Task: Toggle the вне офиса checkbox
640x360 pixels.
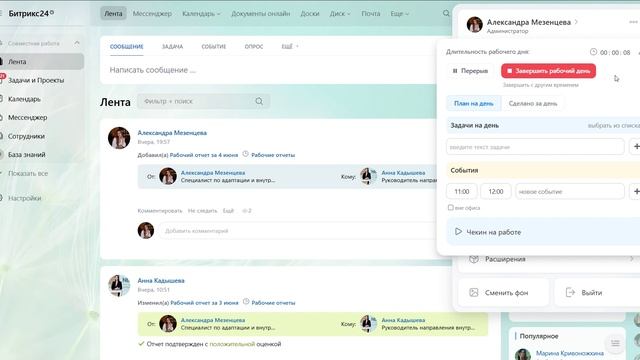Action: 451,207
